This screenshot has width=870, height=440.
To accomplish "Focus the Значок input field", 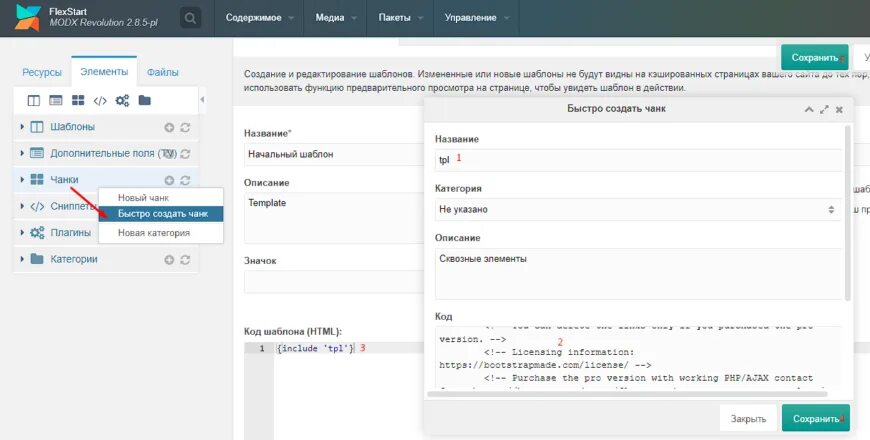I will [333, 281].
